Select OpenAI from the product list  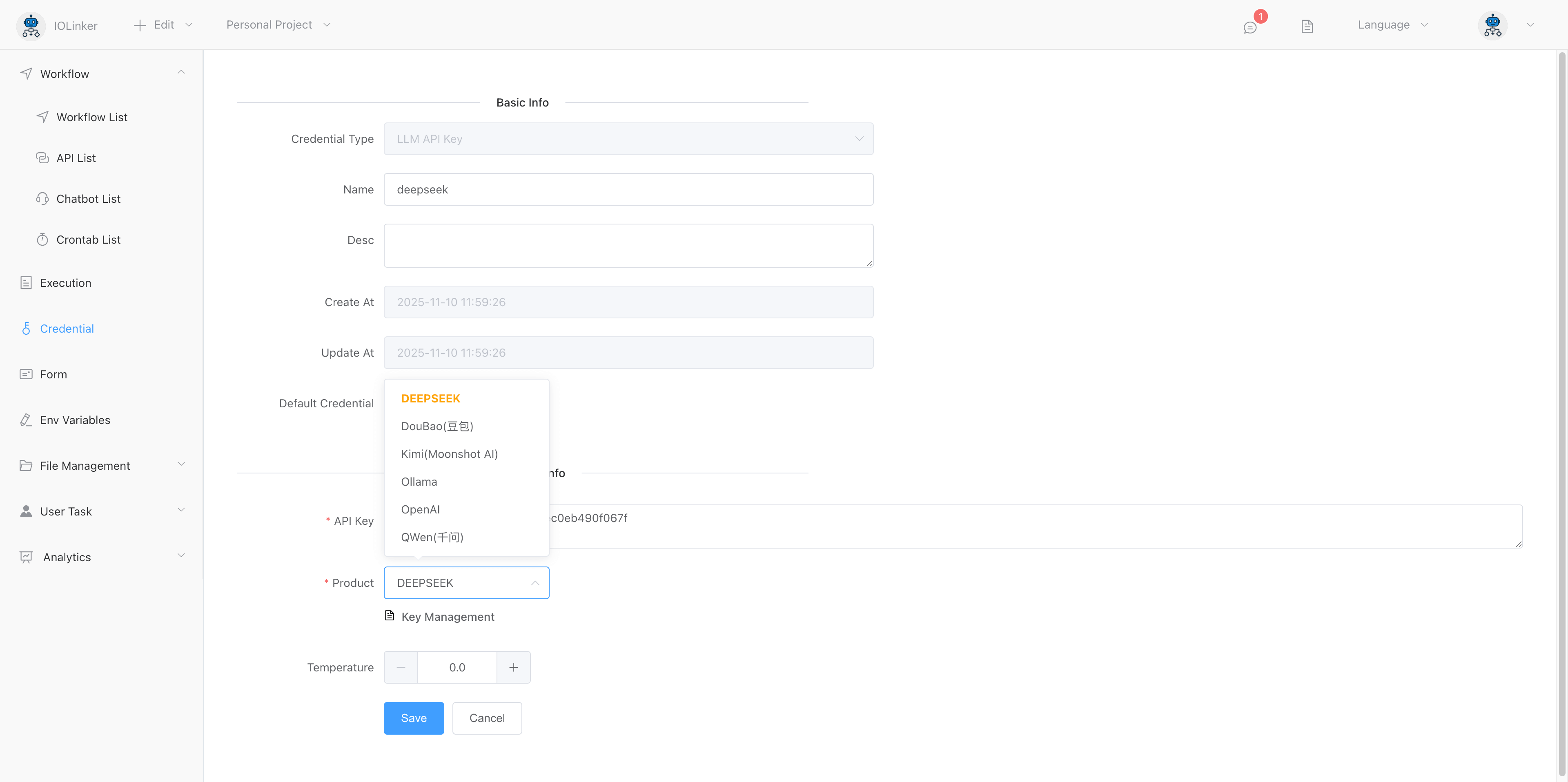420,509
